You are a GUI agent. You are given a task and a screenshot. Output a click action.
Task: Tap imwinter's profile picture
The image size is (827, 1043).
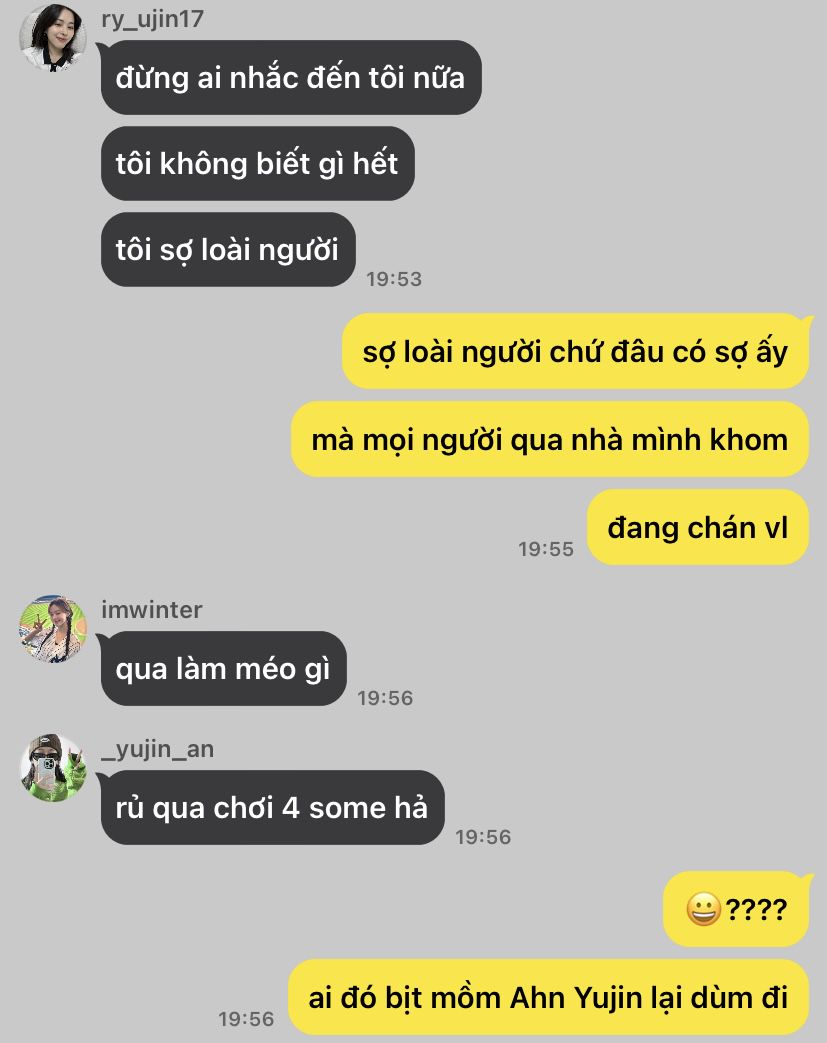tap(53, 629)
